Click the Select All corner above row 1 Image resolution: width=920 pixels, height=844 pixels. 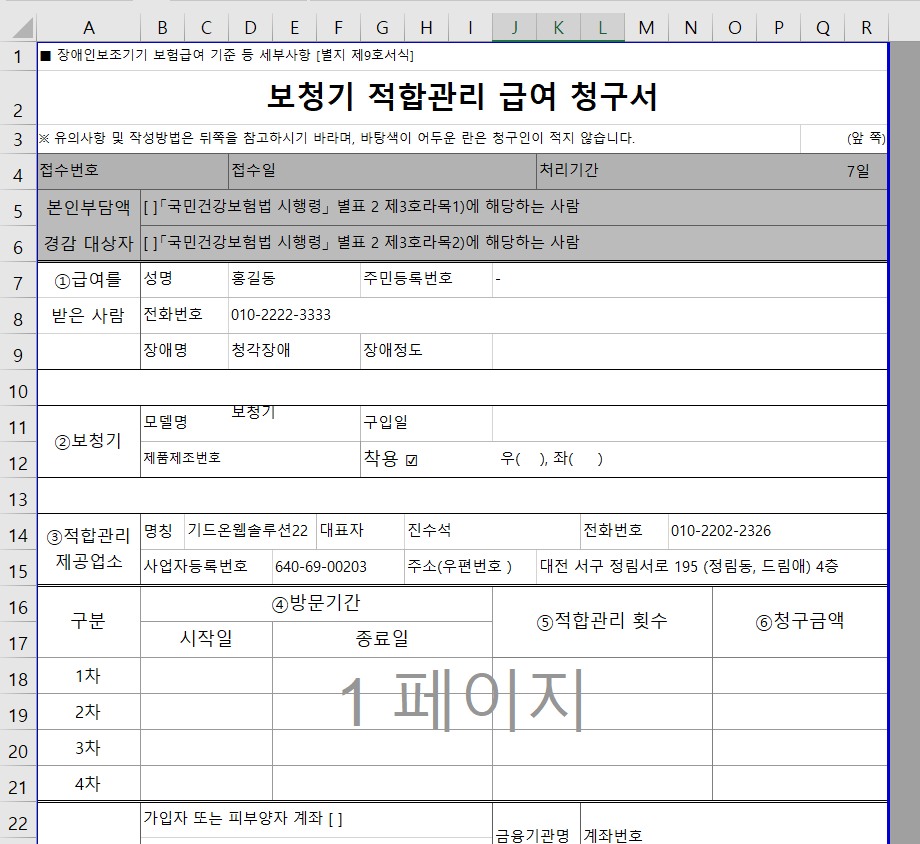tap(18, 27)
